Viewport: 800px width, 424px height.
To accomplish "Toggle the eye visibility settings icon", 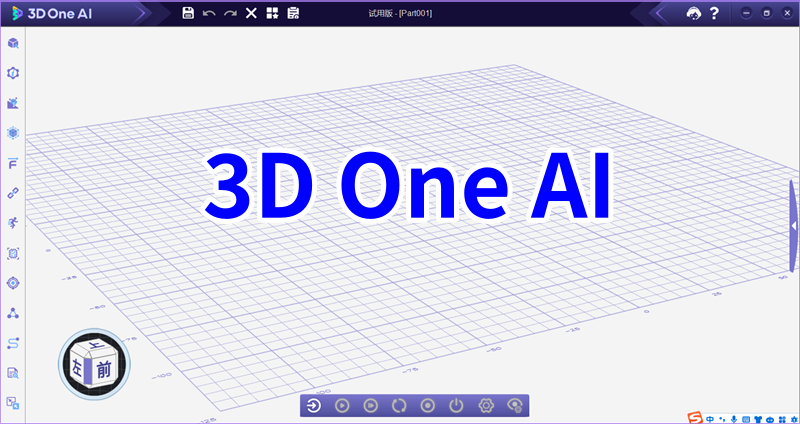I will (x=515, y=406).
